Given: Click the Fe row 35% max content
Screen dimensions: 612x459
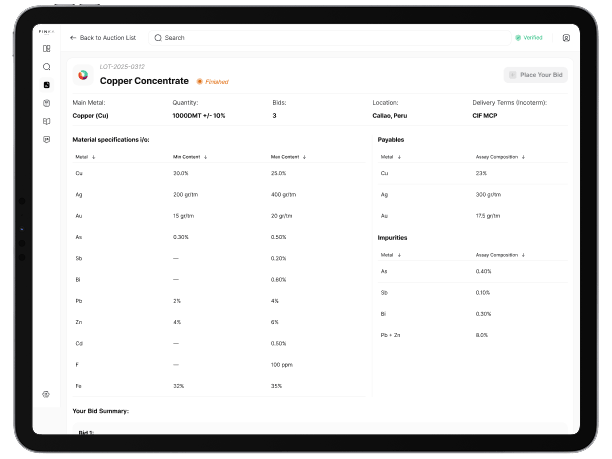Looking at the screenshot, I should click(x=276, y=386).
